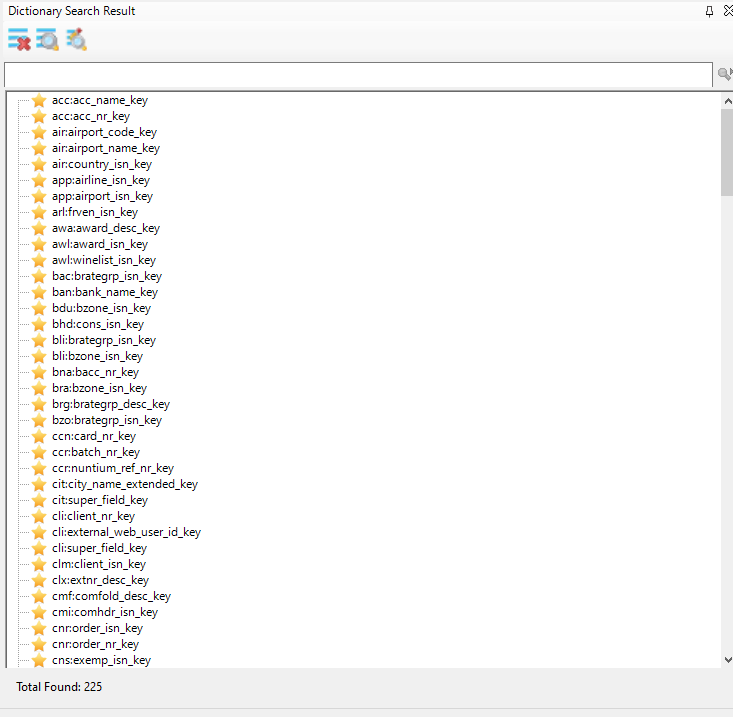Select the awl:winelist_isn_key entry

coord(103,260)
